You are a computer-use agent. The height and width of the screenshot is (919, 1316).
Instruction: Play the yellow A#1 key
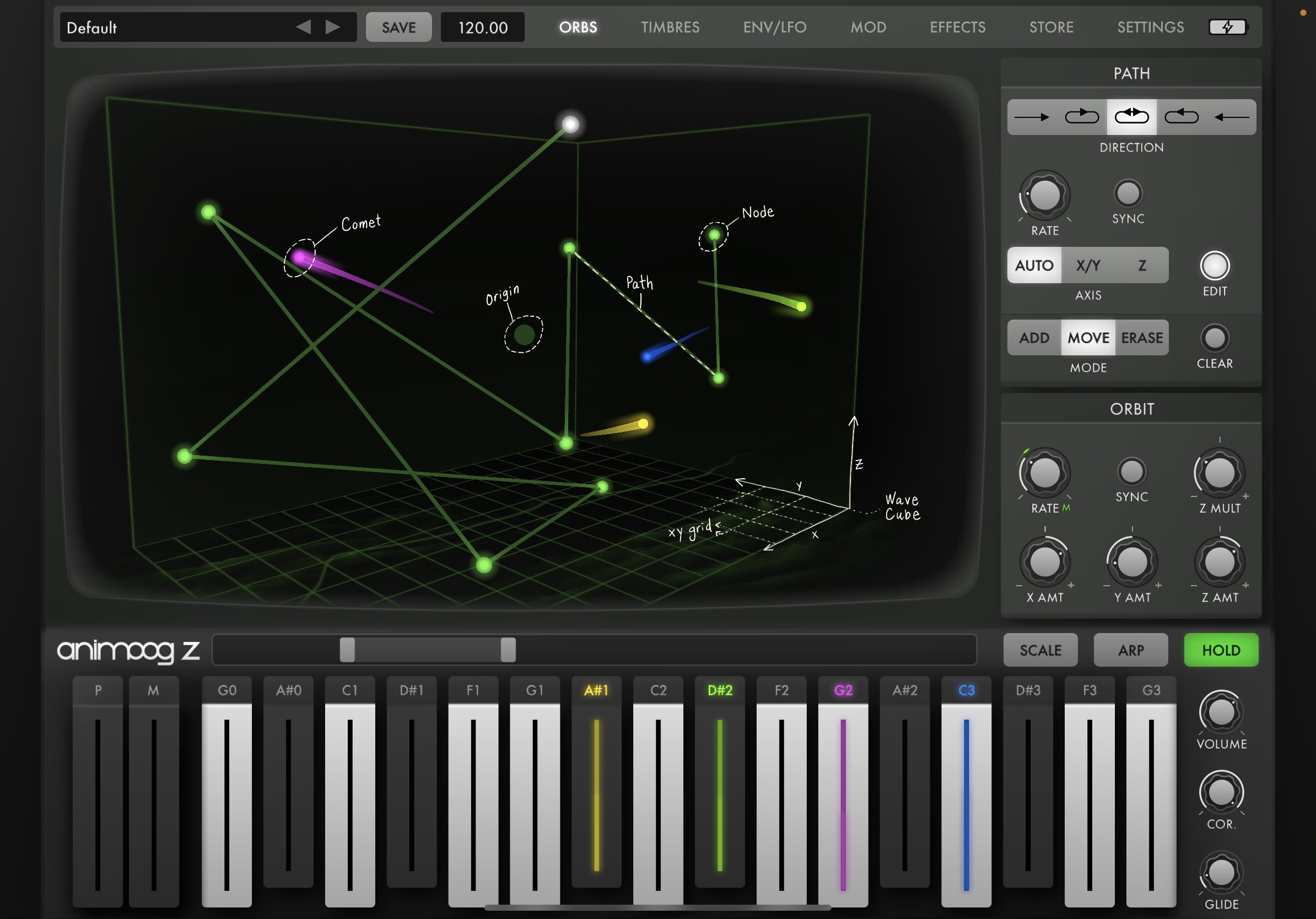click(x=596, y=782)
